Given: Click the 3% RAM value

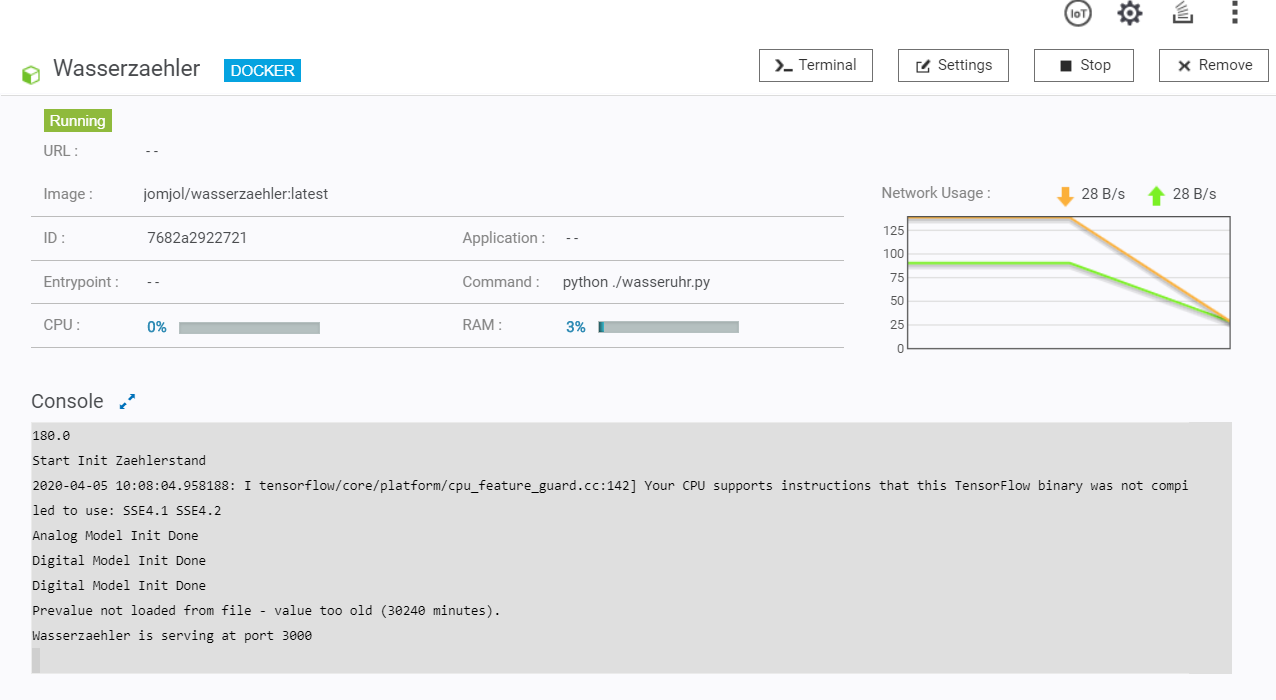Looking at the screenshot, I should click(x=576, y=327).
